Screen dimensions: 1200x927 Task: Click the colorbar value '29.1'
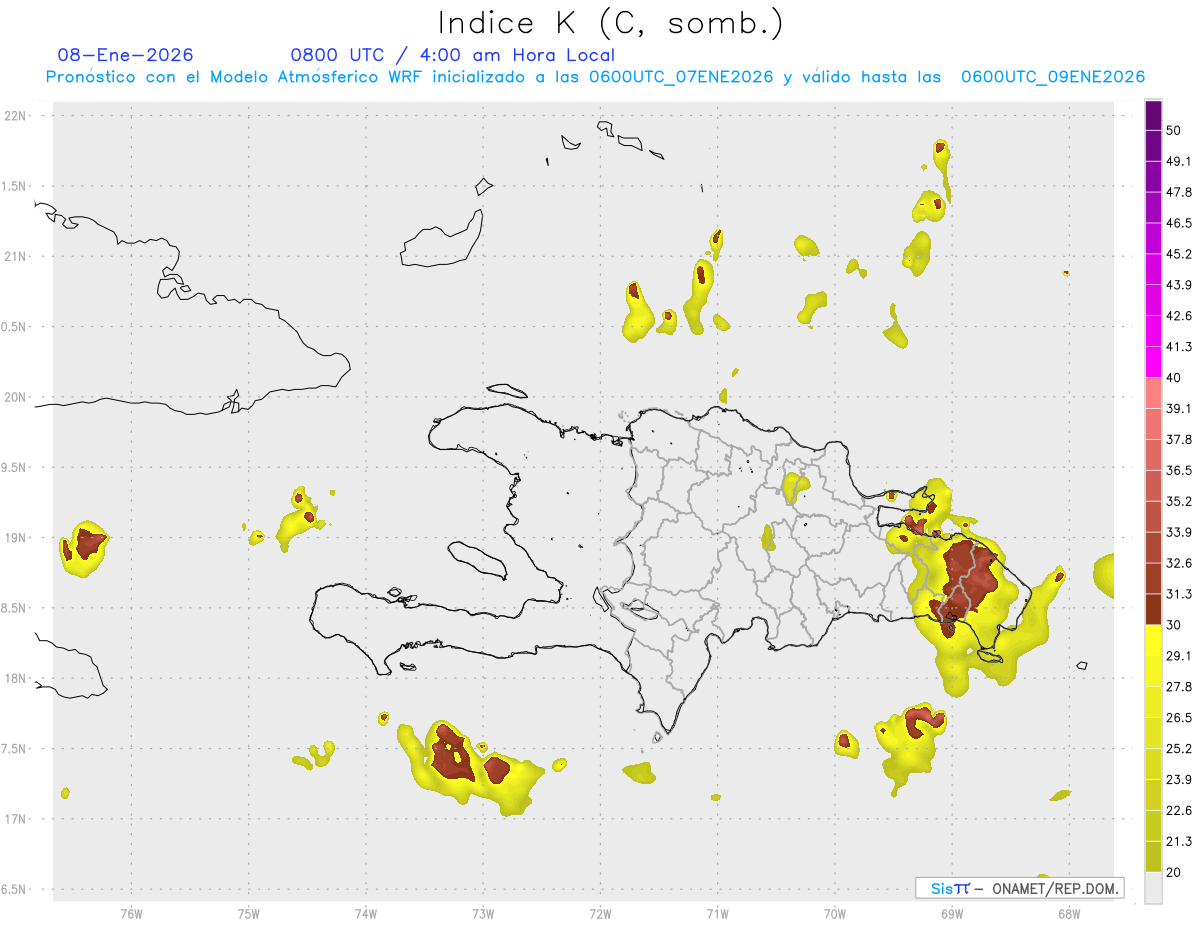click(1179, 655)
